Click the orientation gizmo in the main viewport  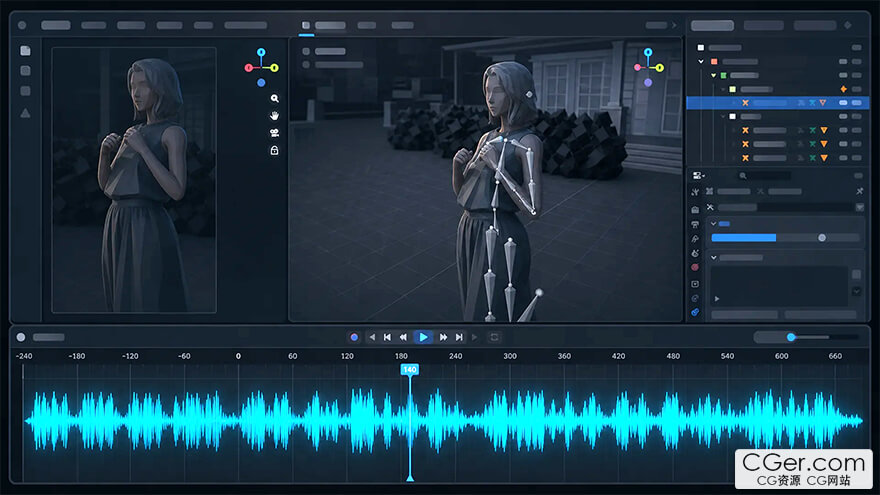pos(648,67)
